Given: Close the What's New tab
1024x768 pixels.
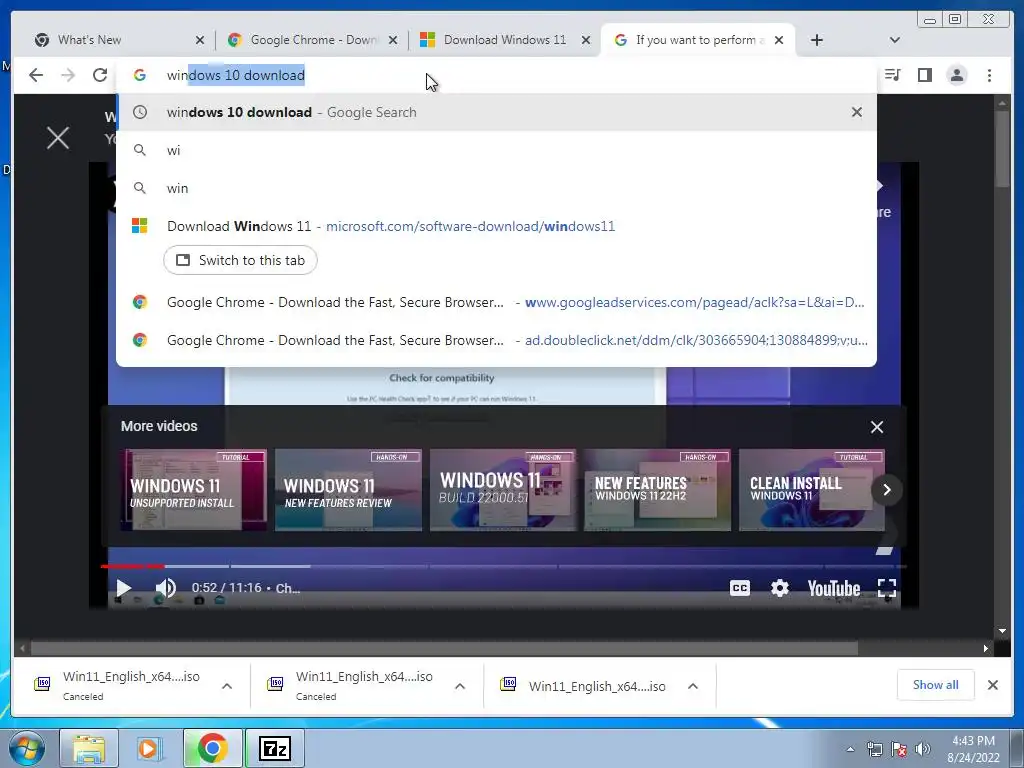Looking at the screenshot, I should (200, 40).
